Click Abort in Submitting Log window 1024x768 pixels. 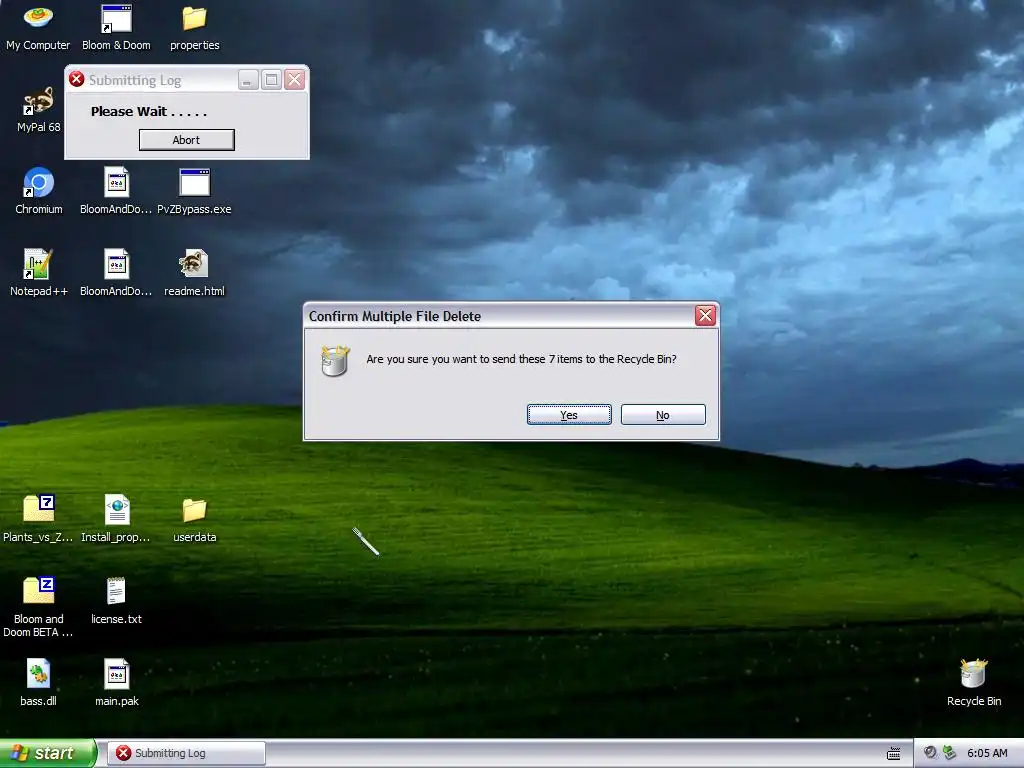[186, 140]
